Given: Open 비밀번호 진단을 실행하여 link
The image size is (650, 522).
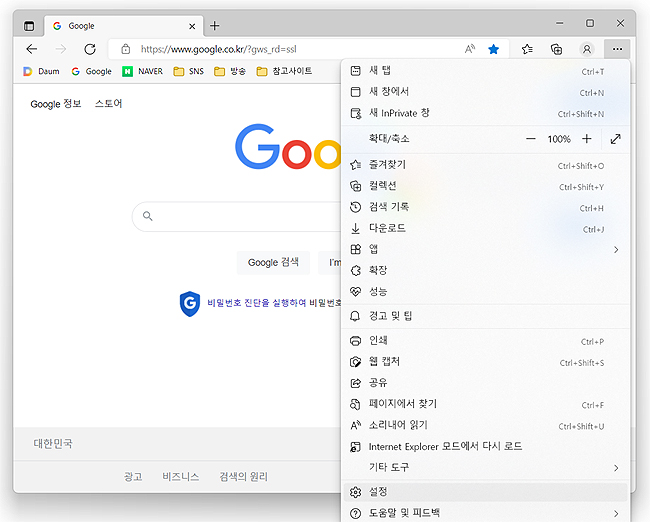Looking at the screenshot, I should 256,303.
